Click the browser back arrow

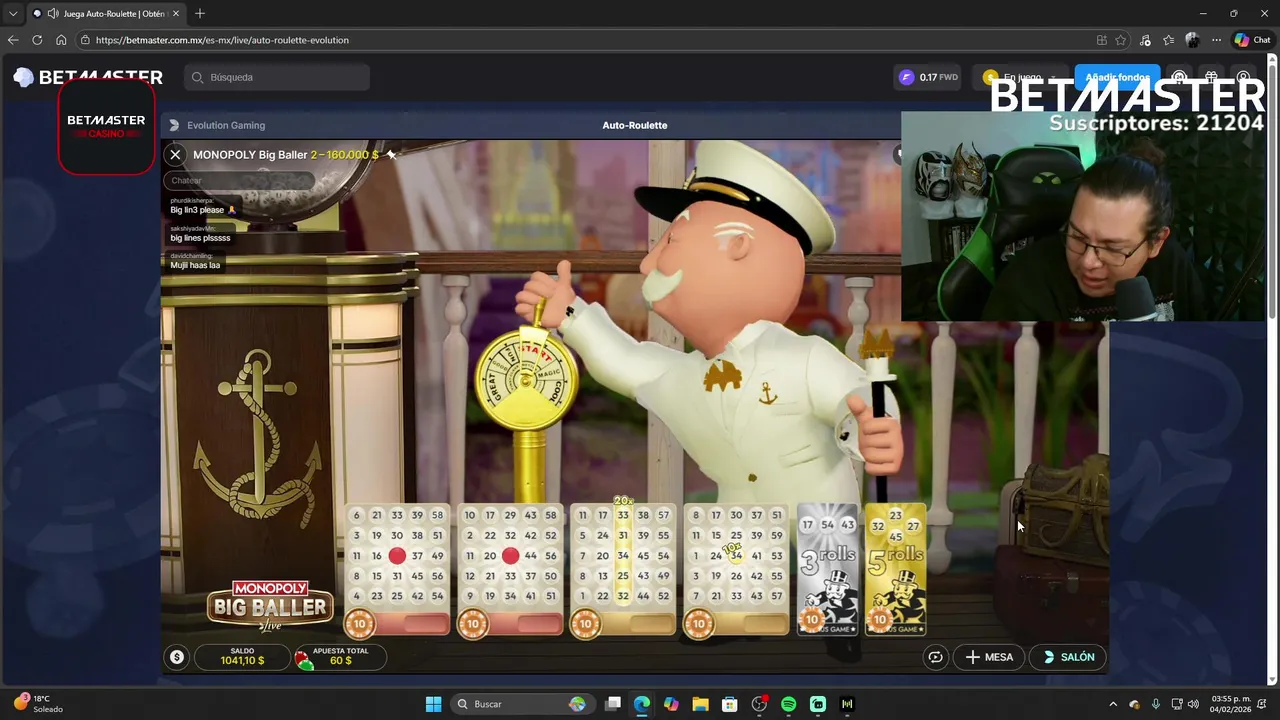[x=13, y=40]
